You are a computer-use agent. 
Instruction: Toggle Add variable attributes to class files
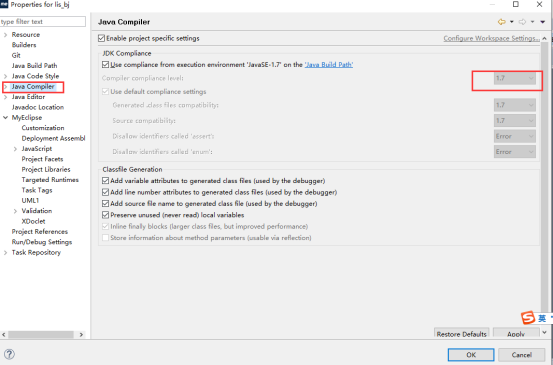(x=105, y=181)
